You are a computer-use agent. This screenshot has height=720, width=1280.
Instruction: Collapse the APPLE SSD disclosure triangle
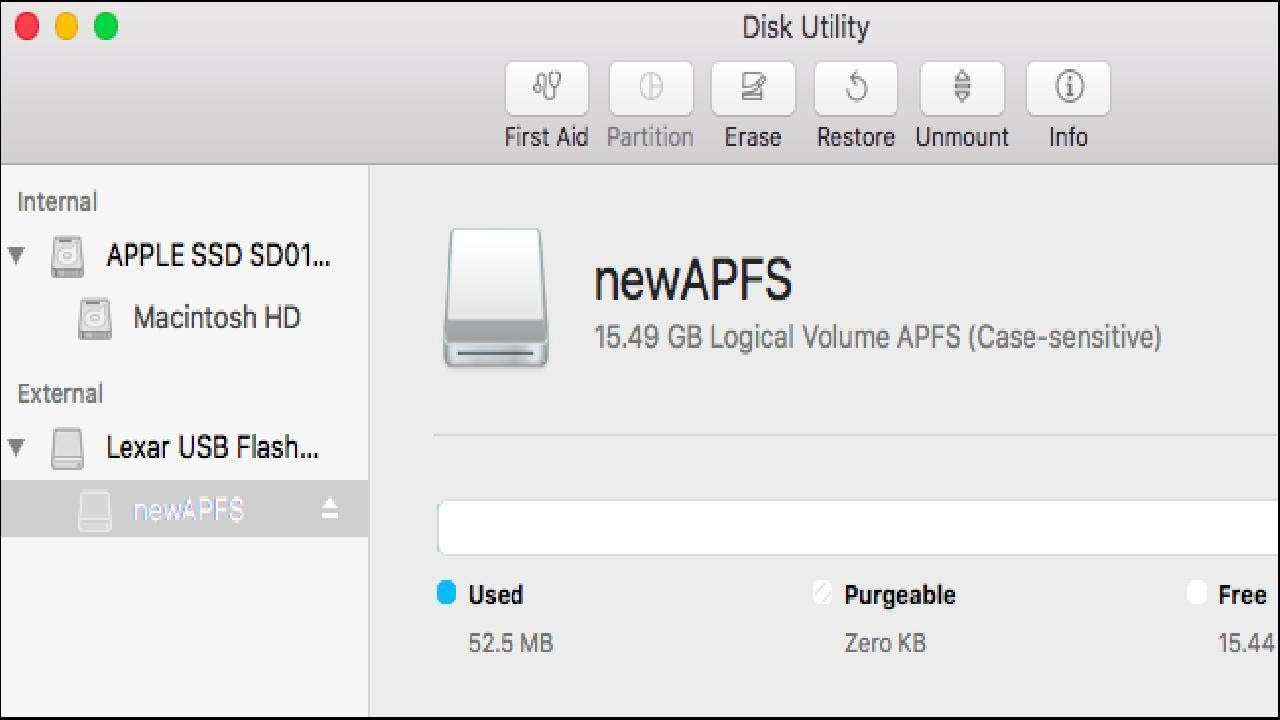pos(17,255)
